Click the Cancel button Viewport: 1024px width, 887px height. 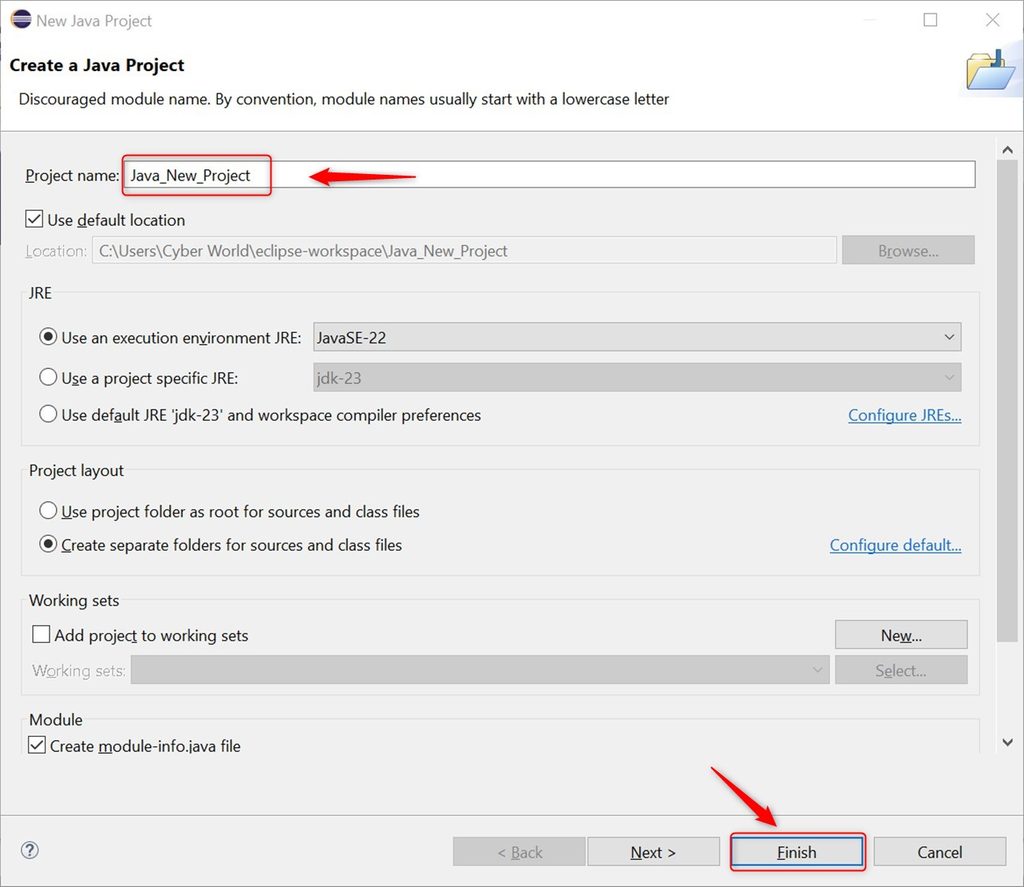click(940, 852)
